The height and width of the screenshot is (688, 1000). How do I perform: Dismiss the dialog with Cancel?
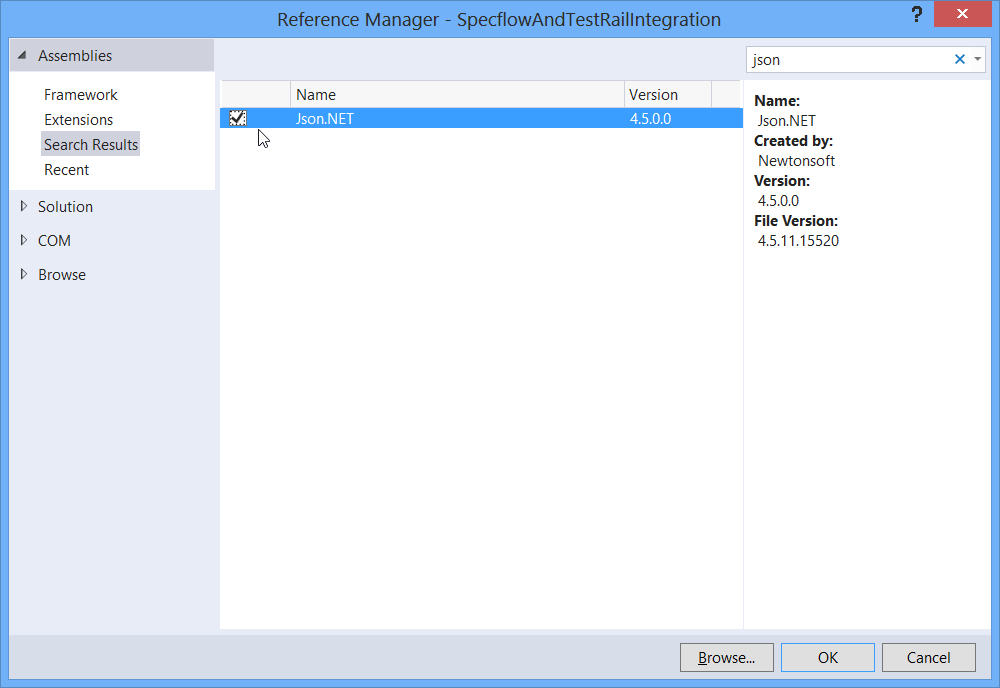click(x=928, y=657)
